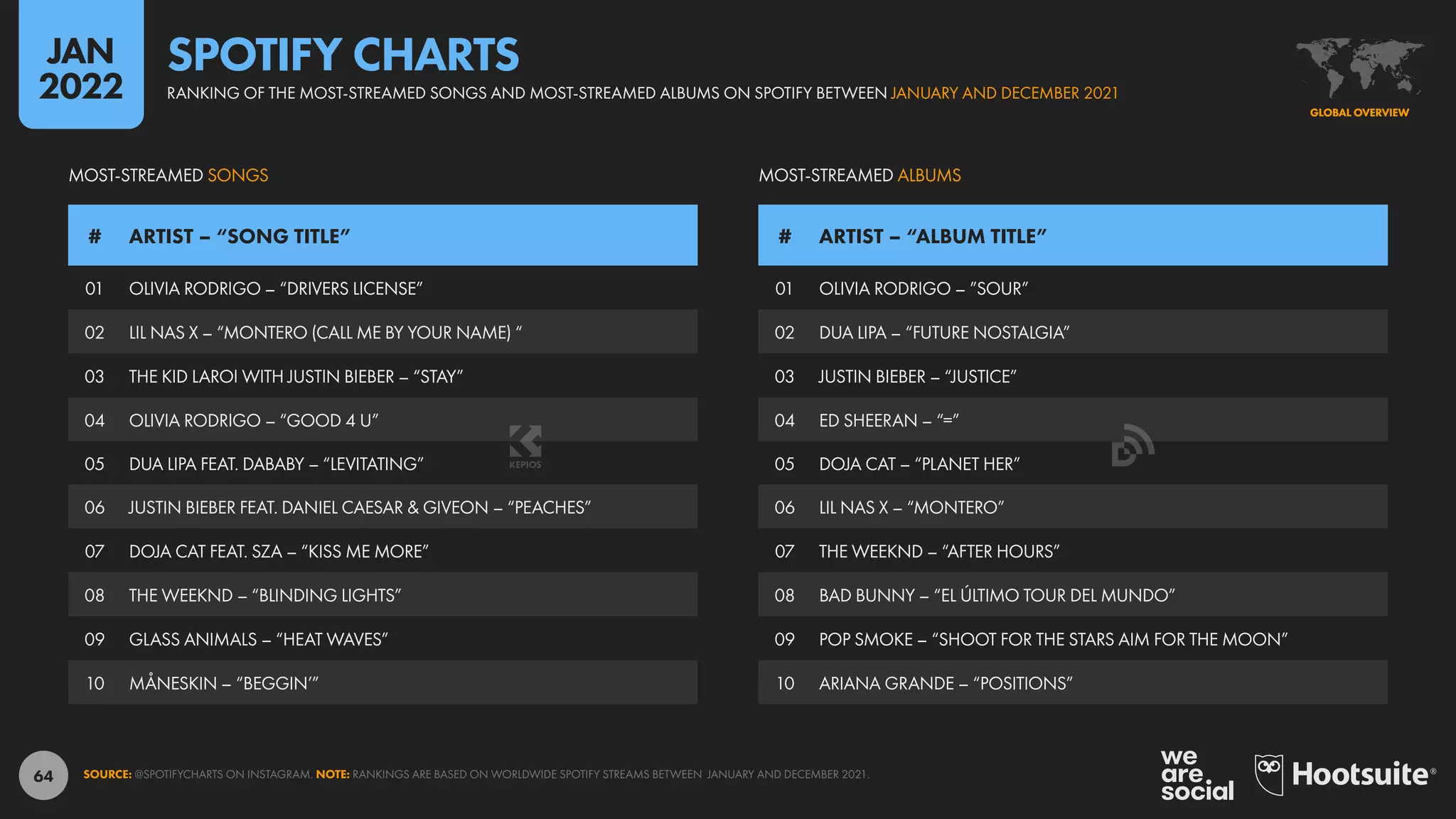Screen dimensions: 1456x819
Task: Click the Most-Streamed Albums heading
Action: pos(860,176)
